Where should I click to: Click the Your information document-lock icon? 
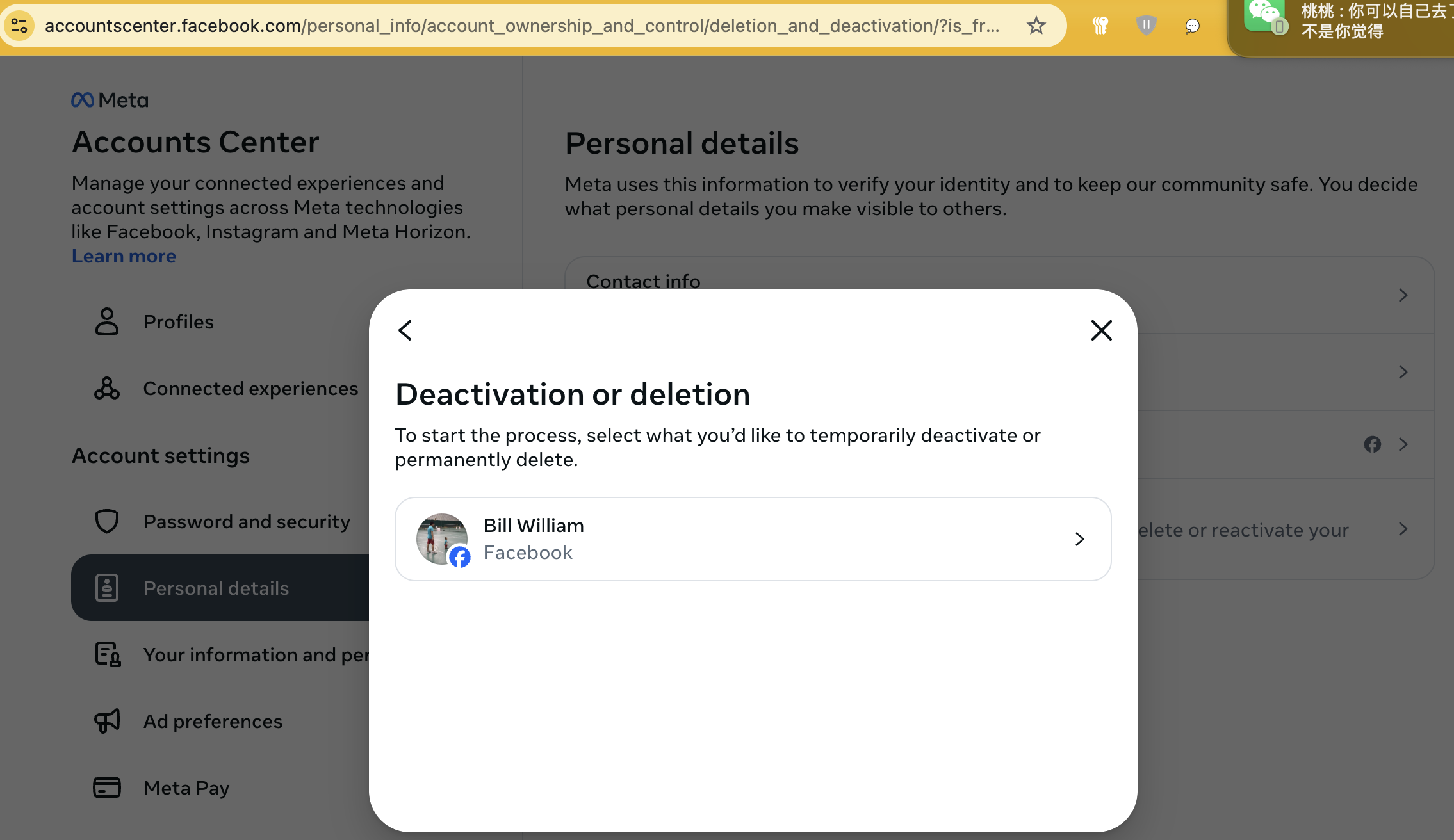point(108,655)
